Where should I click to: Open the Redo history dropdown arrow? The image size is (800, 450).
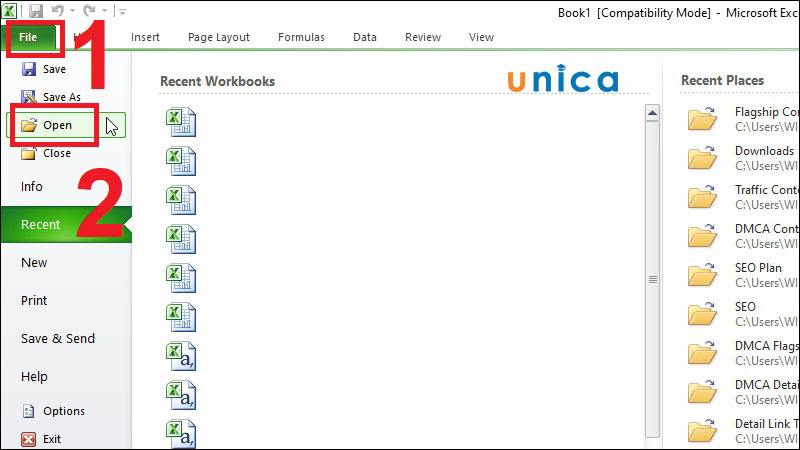pos(104,11)
